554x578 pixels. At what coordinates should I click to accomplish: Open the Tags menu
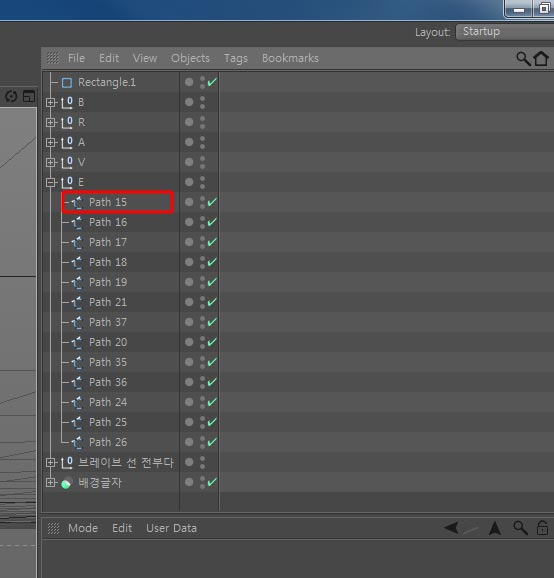236,58
